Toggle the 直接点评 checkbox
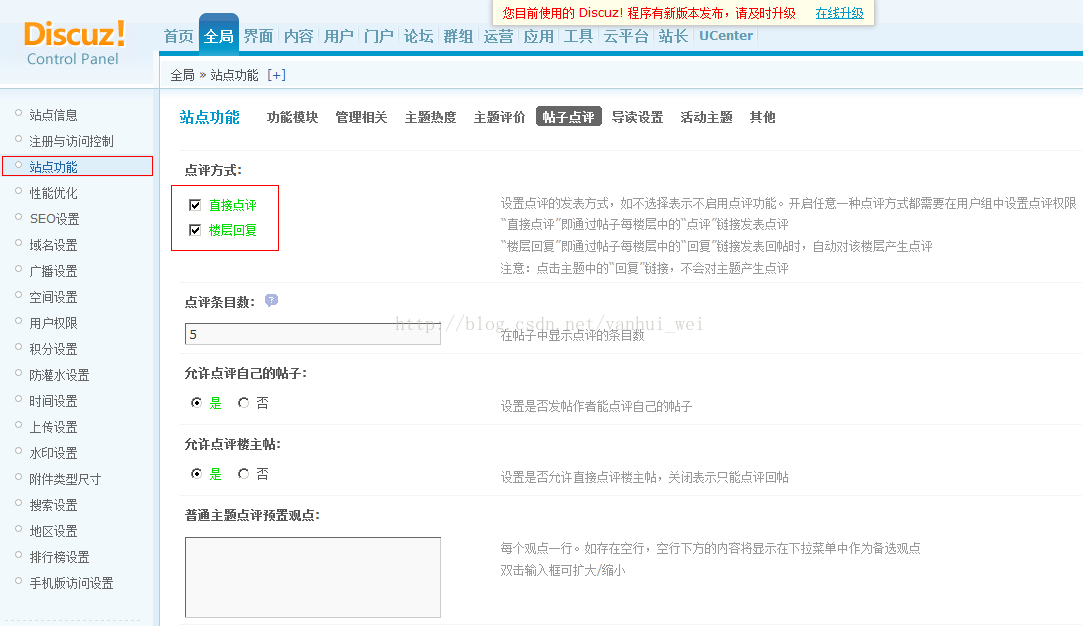 tap(195, 205)
